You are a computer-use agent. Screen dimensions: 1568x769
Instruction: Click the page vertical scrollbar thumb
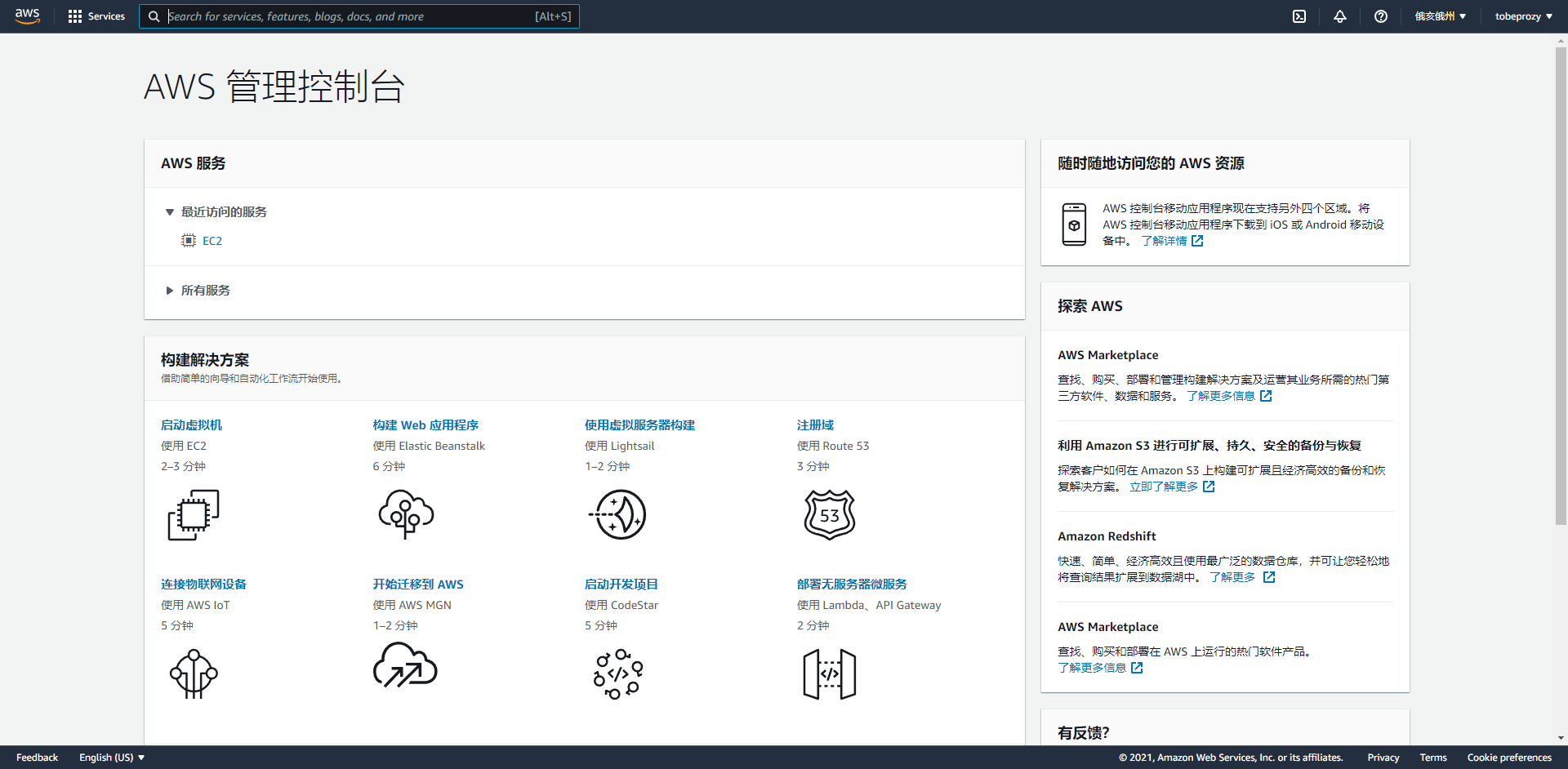(x=1561, y=286)
